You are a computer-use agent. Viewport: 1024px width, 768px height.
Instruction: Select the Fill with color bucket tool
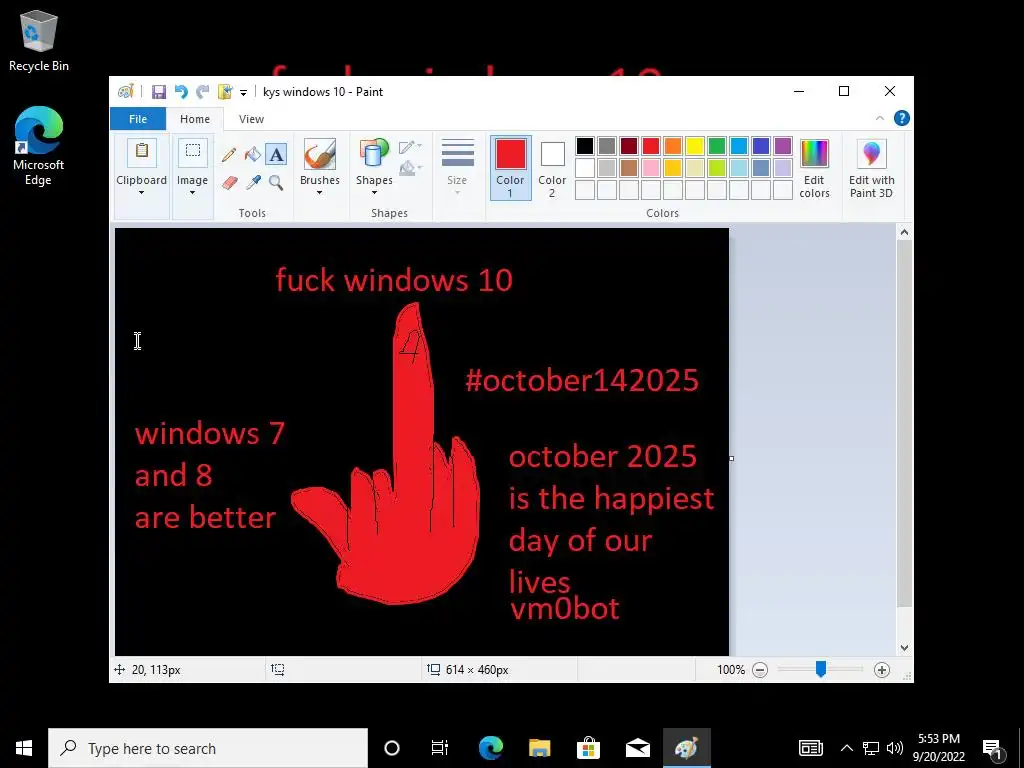pyautogui.click(x=252, y=155)
